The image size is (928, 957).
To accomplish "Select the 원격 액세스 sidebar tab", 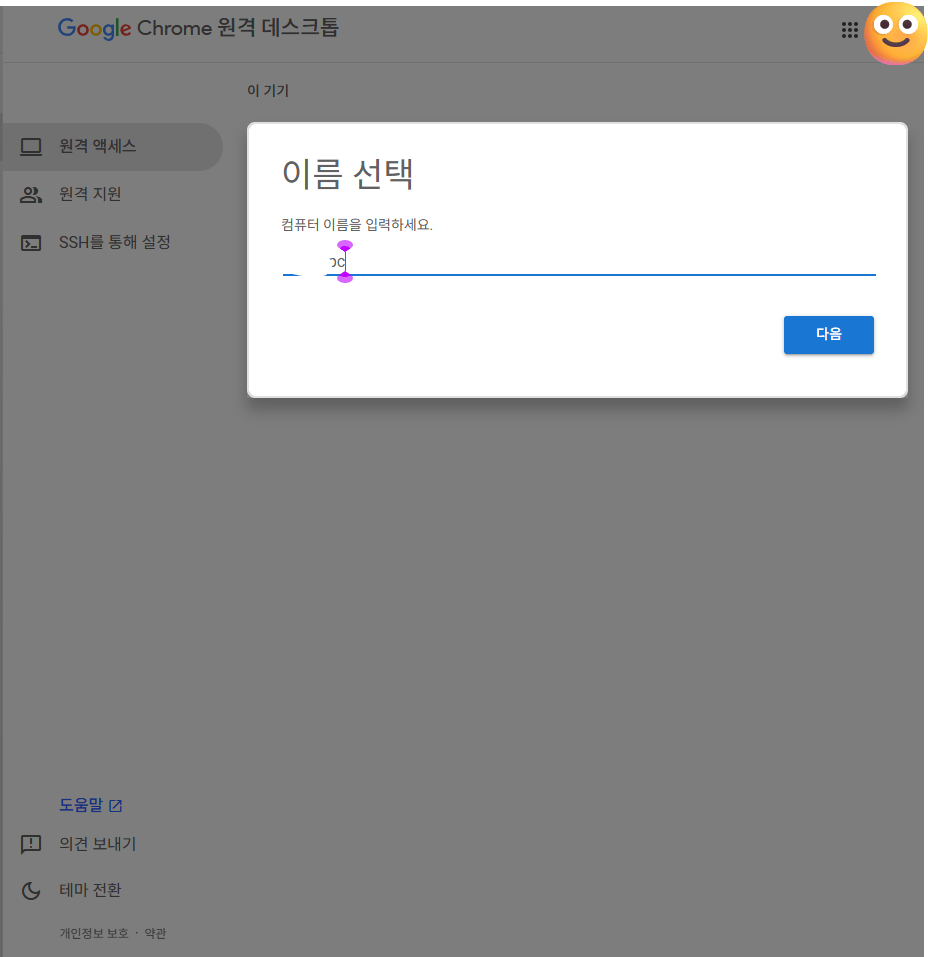I will (112, 146).
